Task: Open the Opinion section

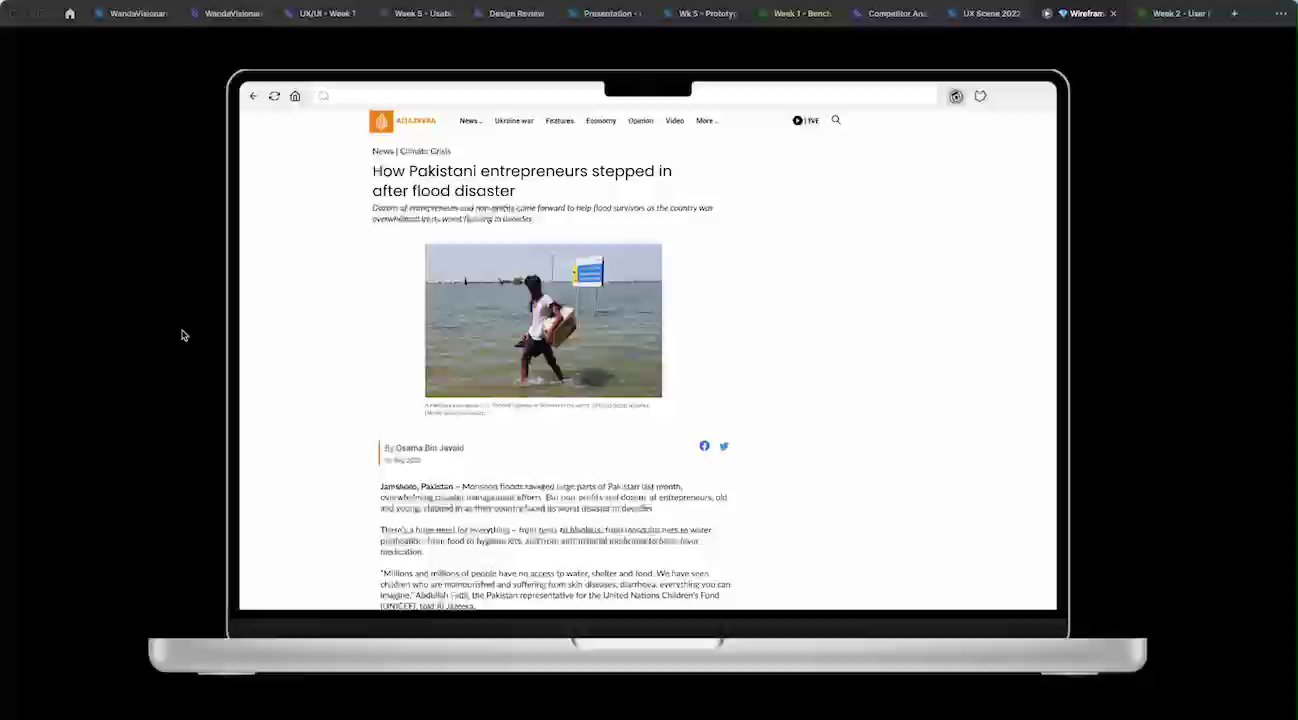Action: [x=641, y=121]
